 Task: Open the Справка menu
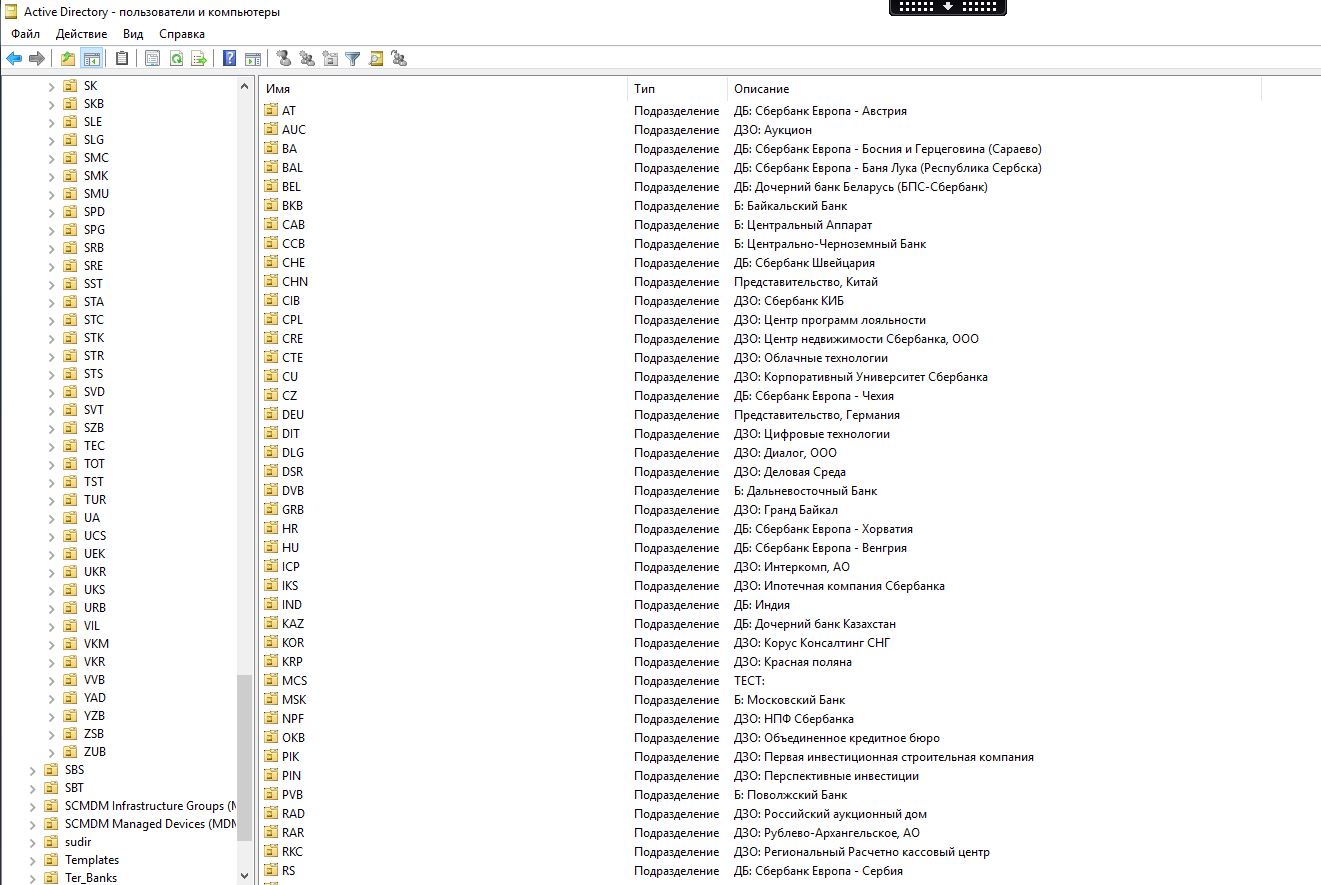tap(181, 34)
